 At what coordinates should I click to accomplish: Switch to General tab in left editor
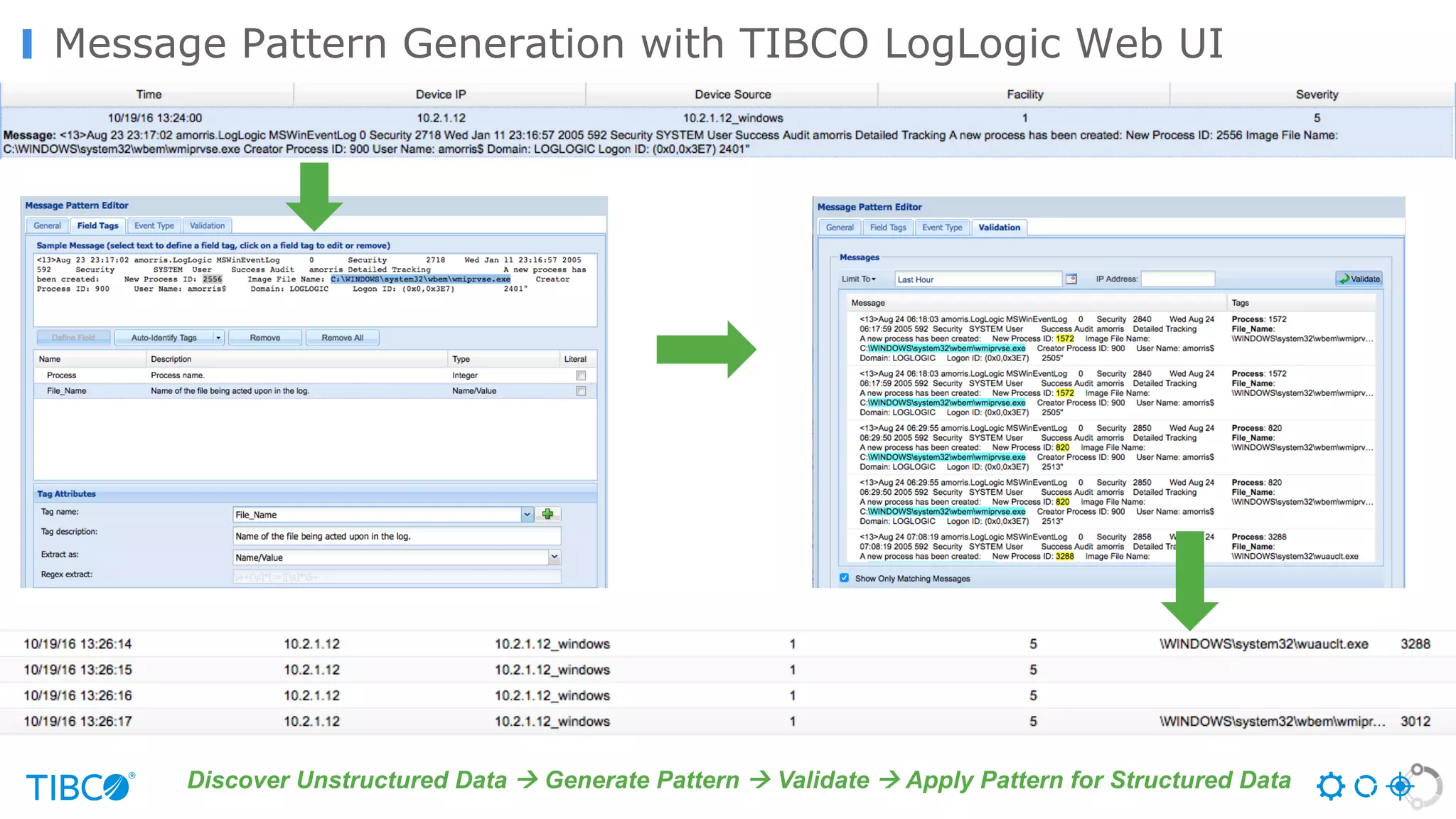tap(48, 226)
